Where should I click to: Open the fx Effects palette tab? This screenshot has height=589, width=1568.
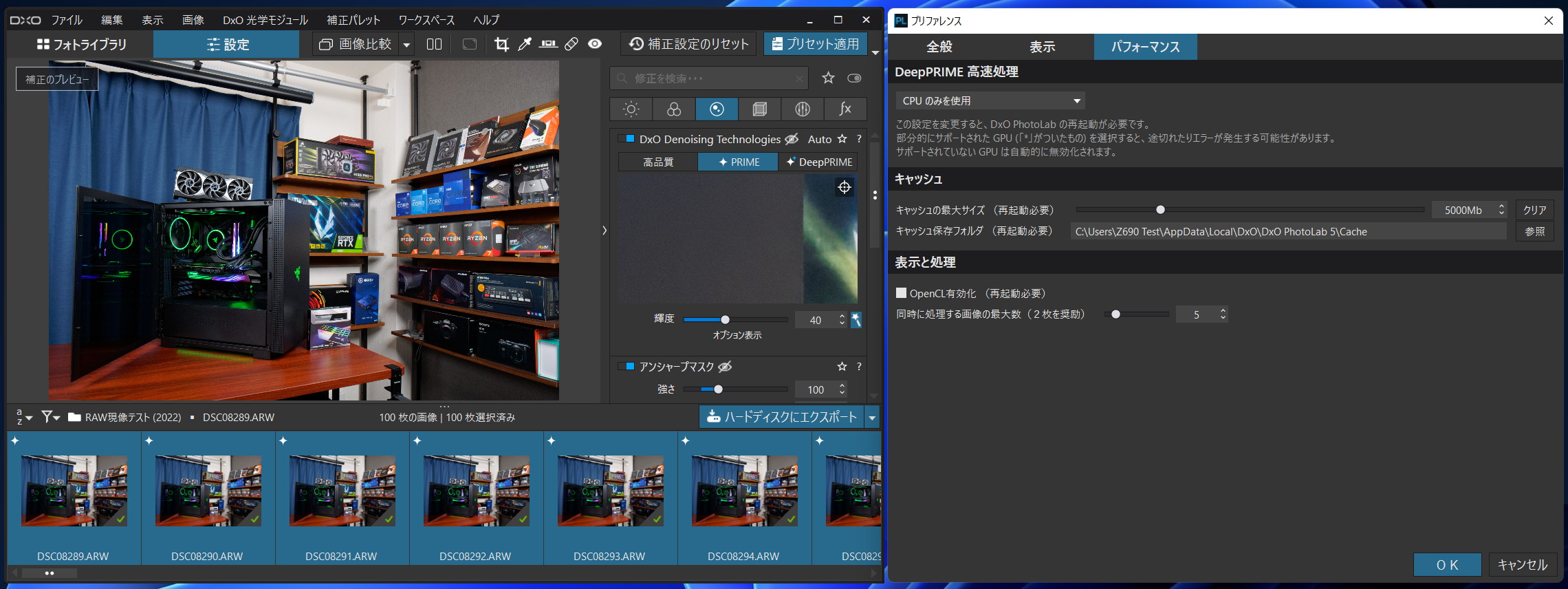[845, 109]
